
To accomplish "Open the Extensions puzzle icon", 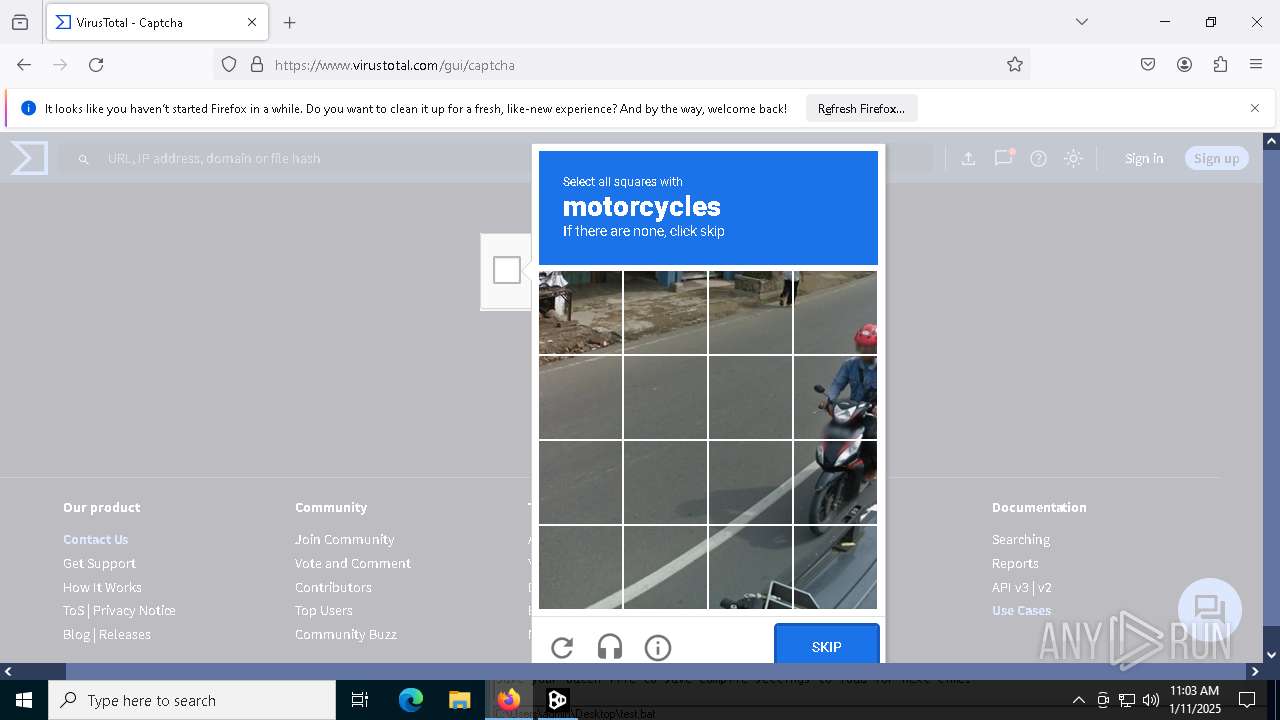I will tap(1220, 64).
